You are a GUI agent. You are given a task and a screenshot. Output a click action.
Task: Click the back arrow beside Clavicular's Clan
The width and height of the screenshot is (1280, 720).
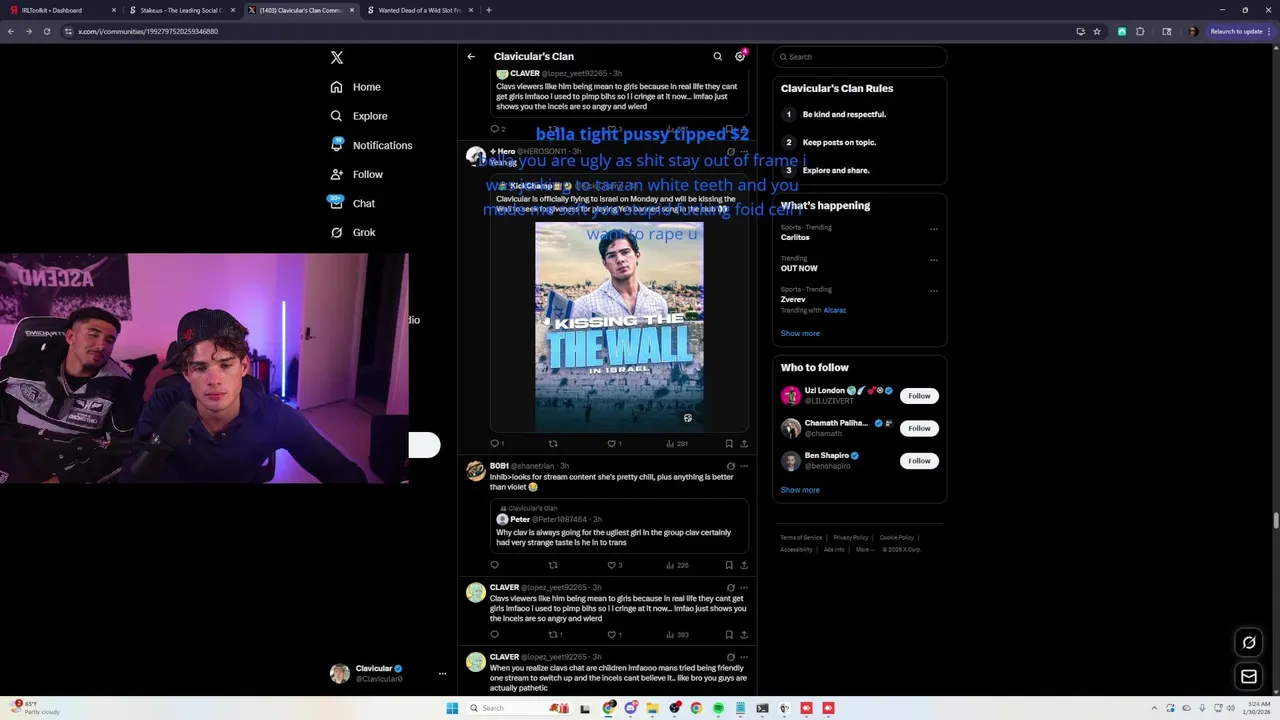pos(471,57)
